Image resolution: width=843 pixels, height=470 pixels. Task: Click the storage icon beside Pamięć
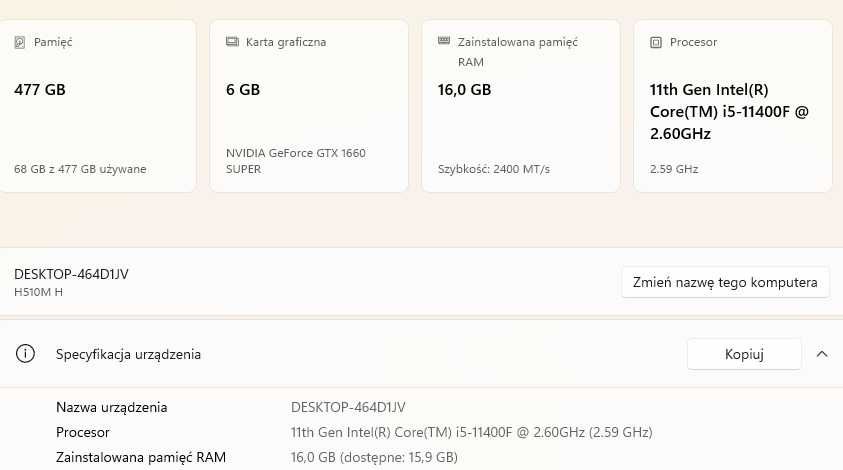coord(20,42)
